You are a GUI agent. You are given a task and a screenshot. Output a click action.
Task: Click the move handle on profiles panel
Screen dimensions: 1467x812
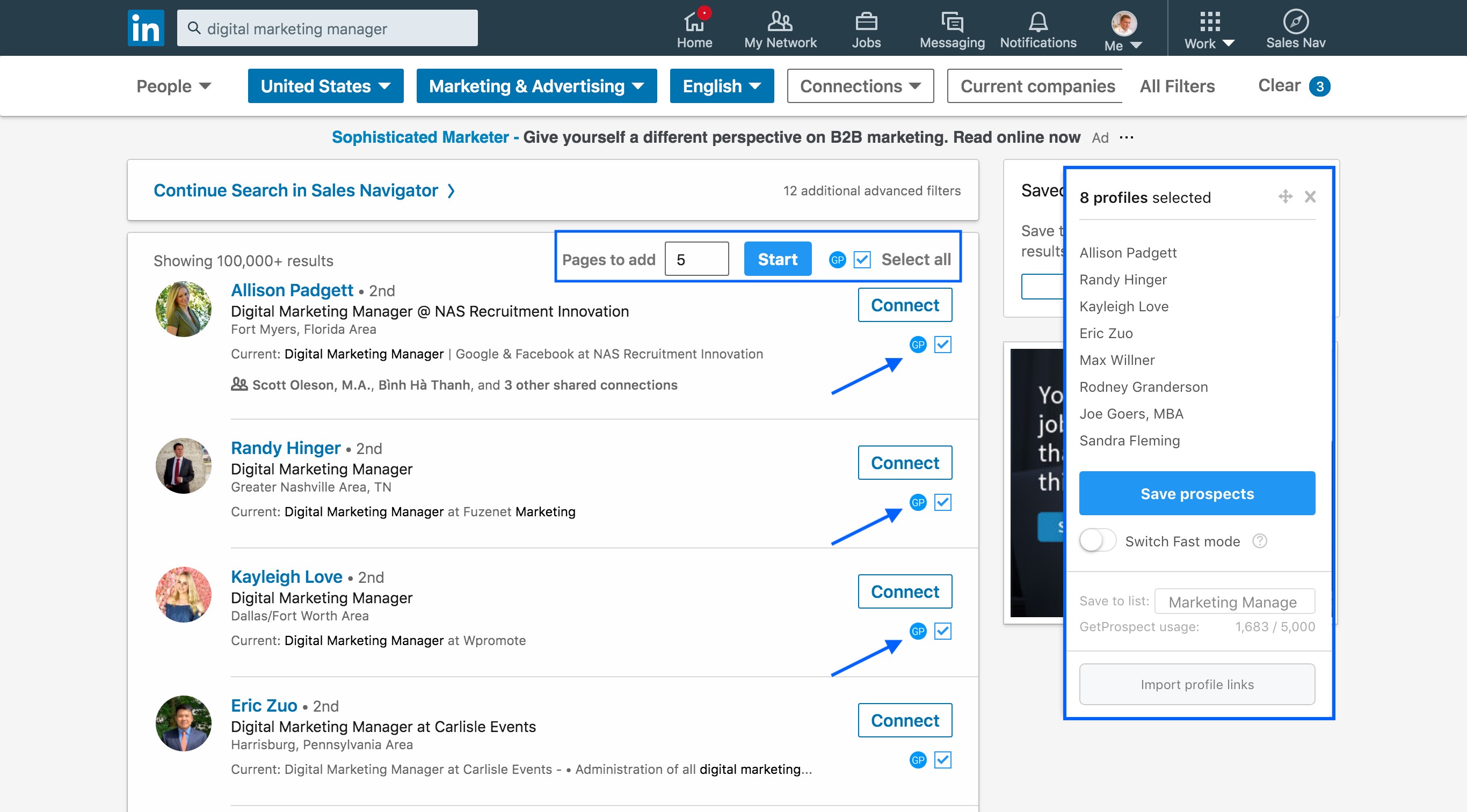[1286, 196]
